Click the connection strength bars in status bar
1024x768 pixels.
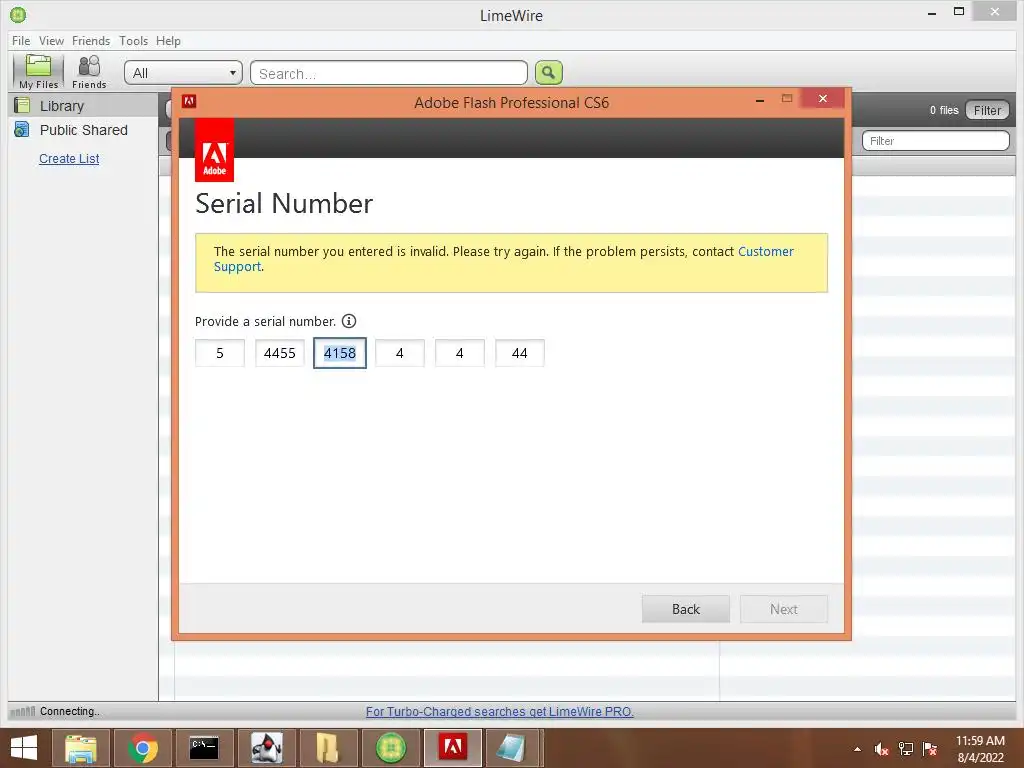click(23, 711)
